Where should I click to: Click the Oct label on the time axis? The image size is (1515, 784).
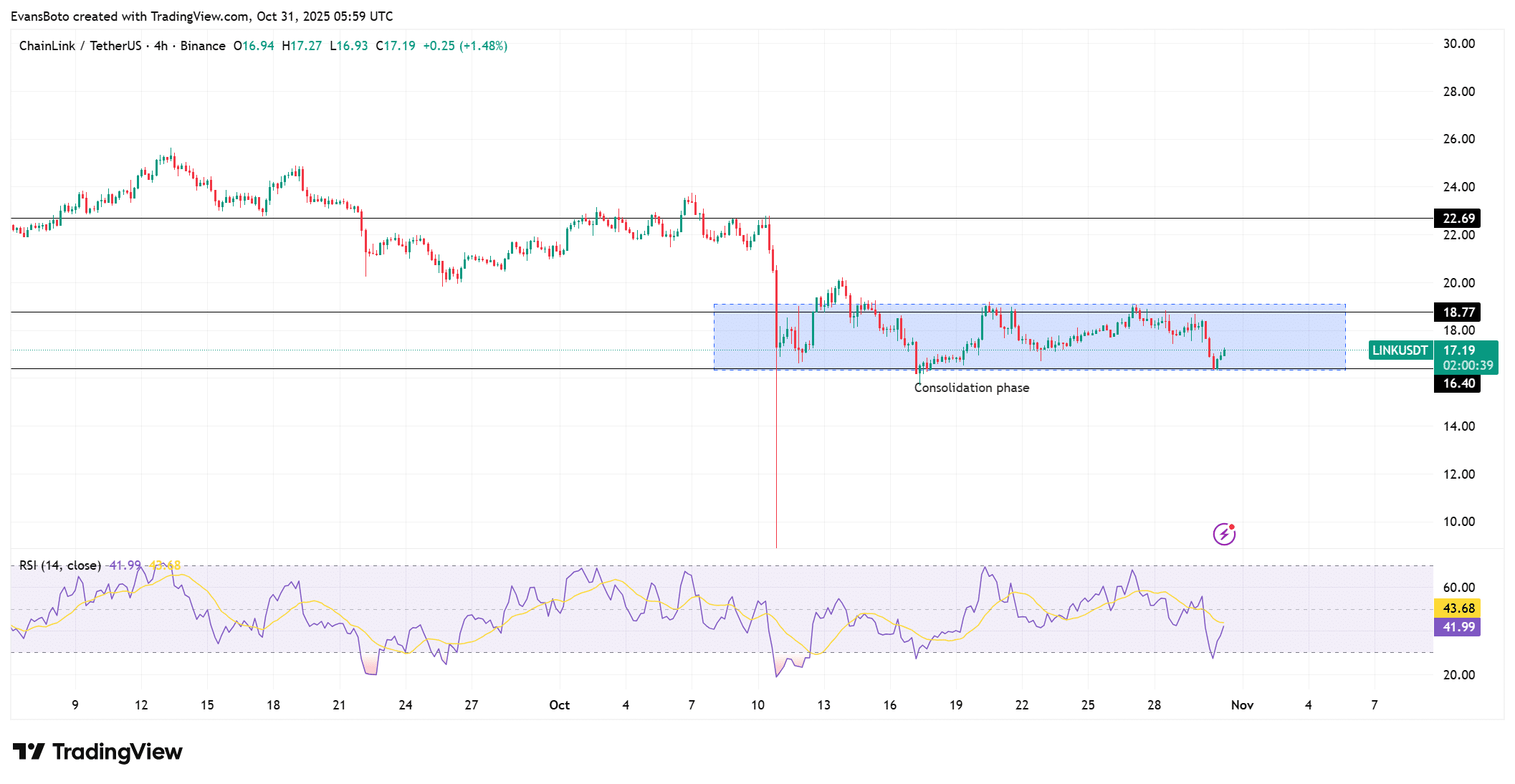[560, 705]
